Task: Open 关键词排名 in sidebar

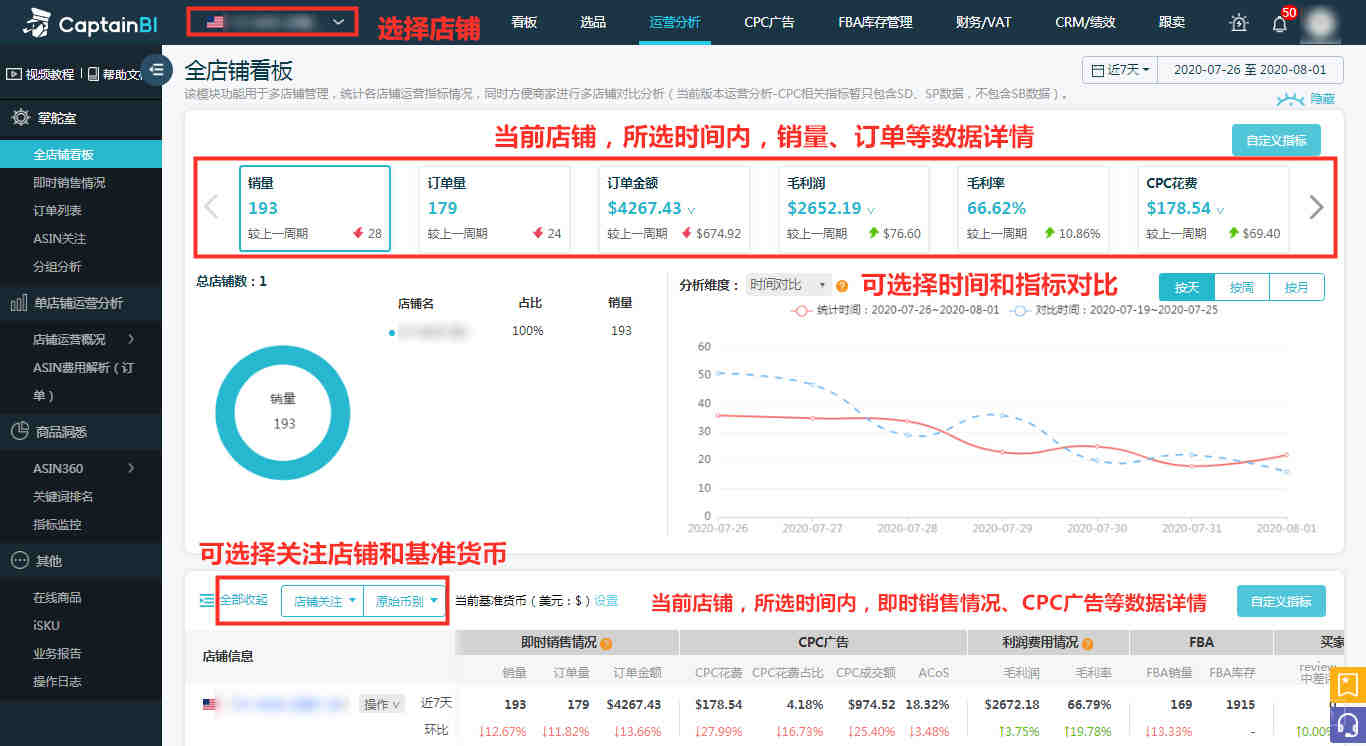Action: click(63, 497)
